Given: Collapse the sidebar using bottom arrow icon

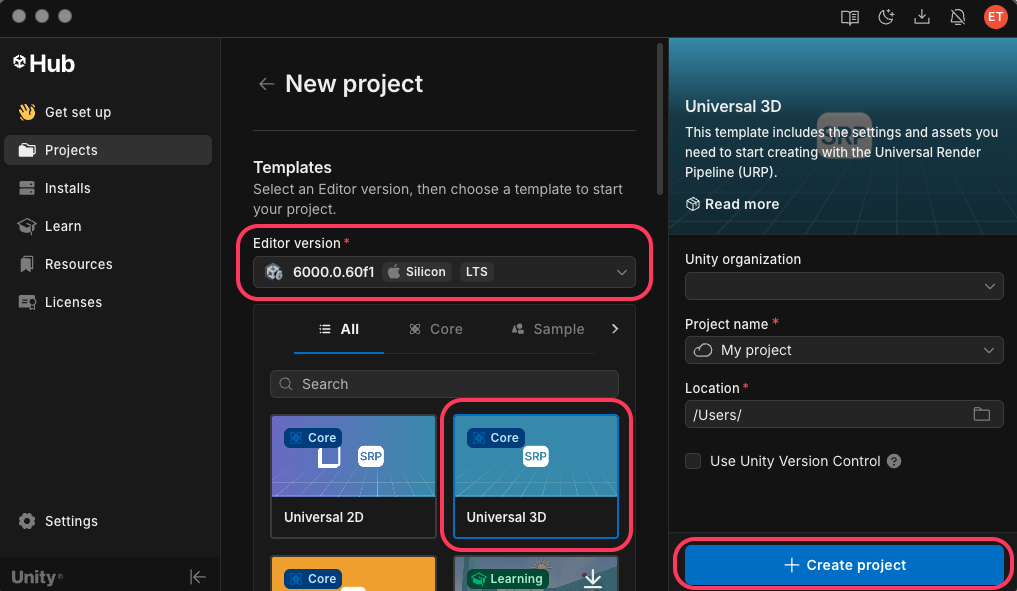Looking at the screenshot, I should coord(198,576).
